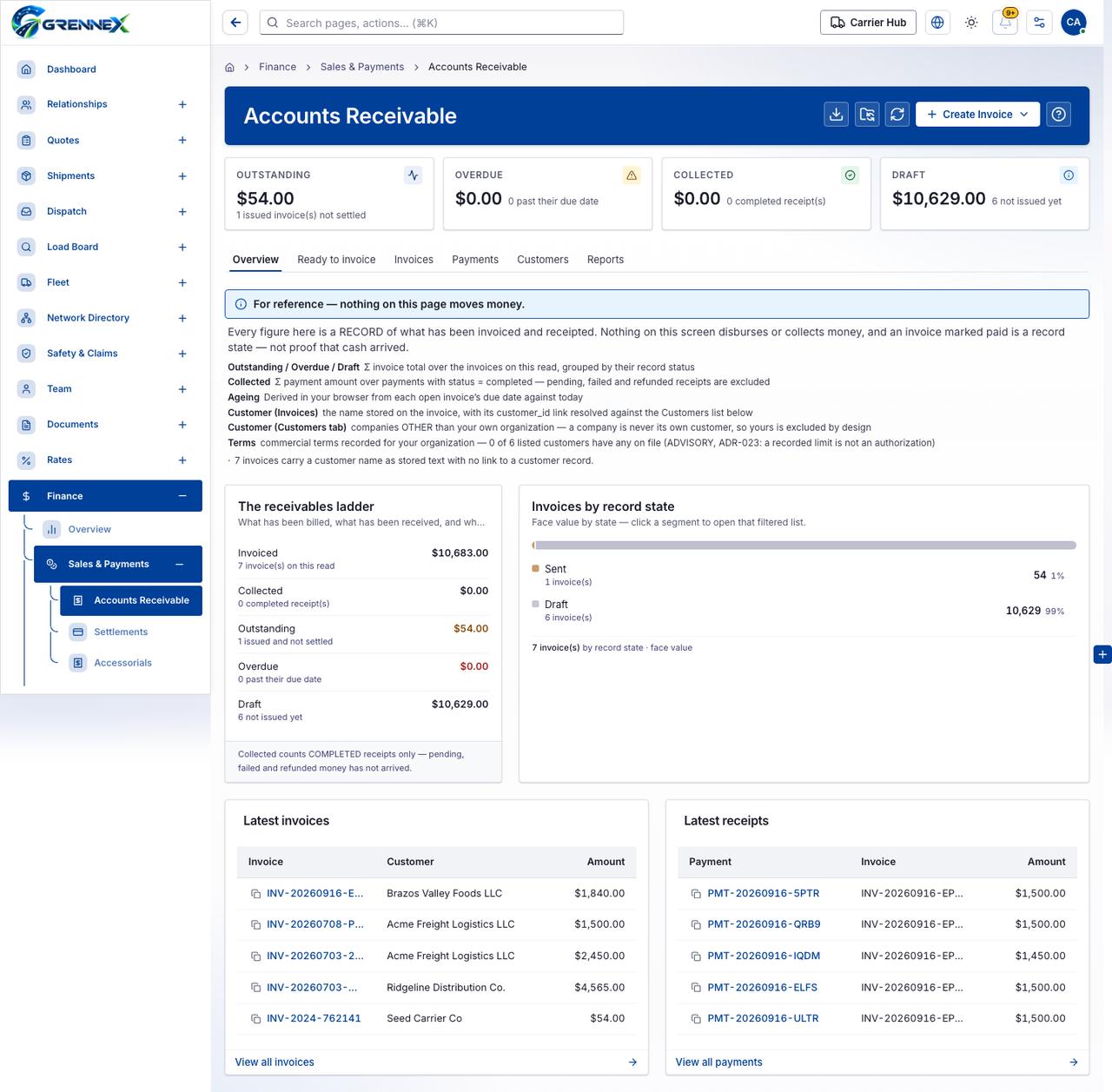Open payment PMT-20260916-IQDM link

pos(764,956)
